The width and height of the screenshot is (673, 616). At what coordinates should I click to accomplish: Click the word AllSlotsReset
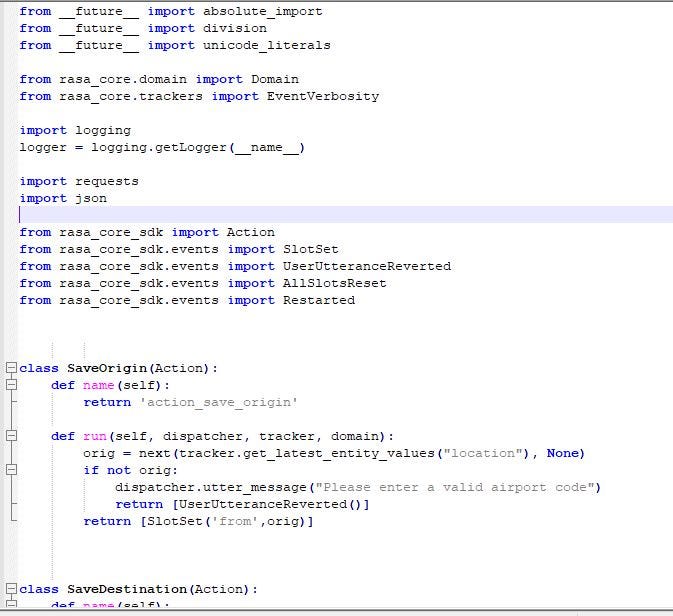pos(334,283)
